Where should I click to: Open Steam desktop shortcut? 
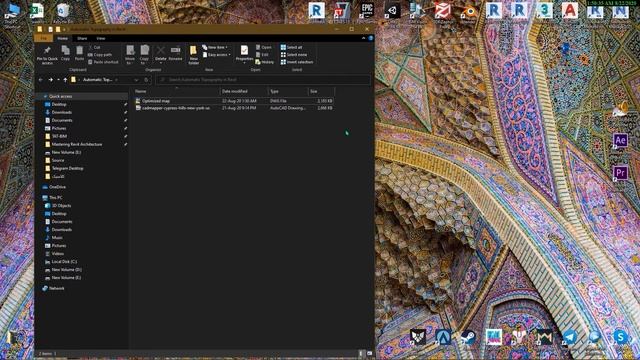point(468,338)
